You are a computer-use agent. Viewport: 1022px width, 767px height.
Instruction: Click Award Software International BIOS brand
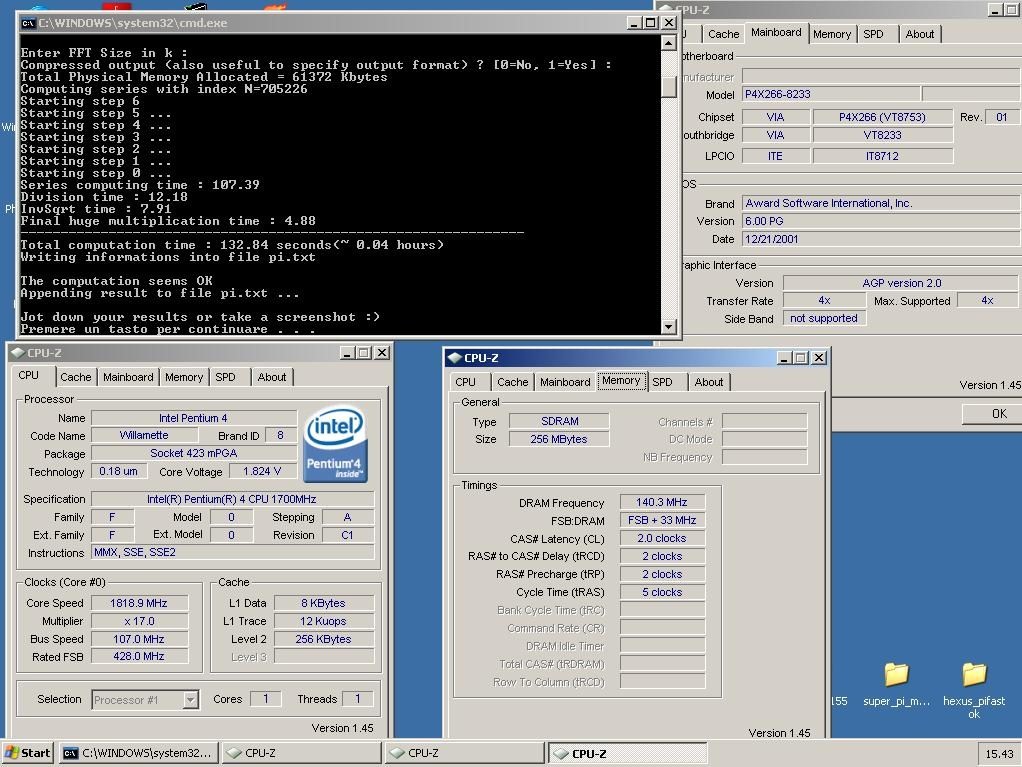881,203
